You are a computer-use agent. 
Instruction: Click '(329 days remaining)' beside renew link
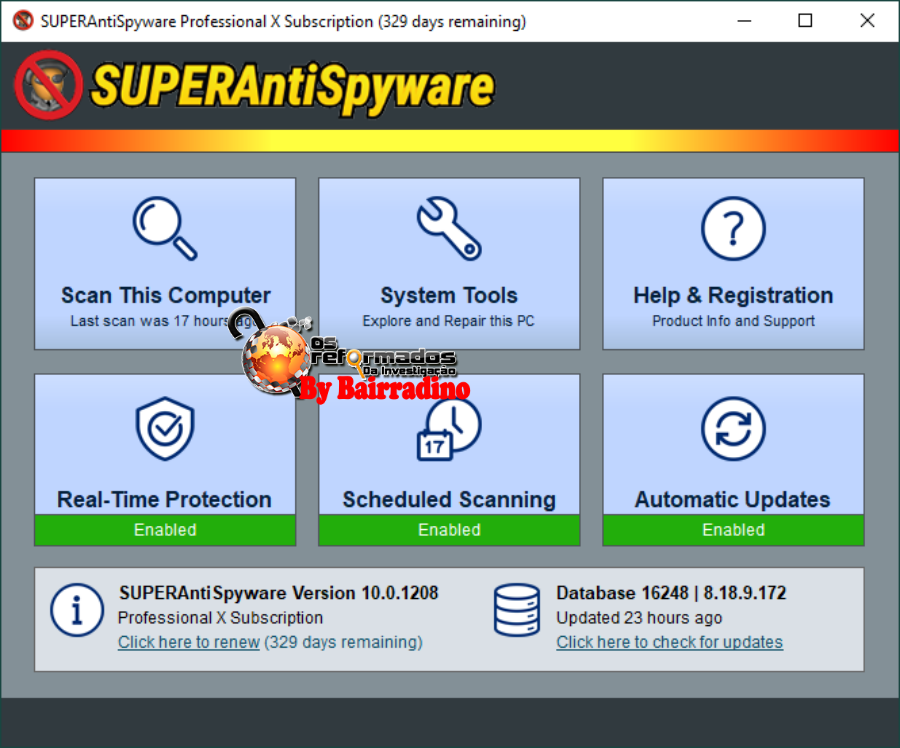343,642
